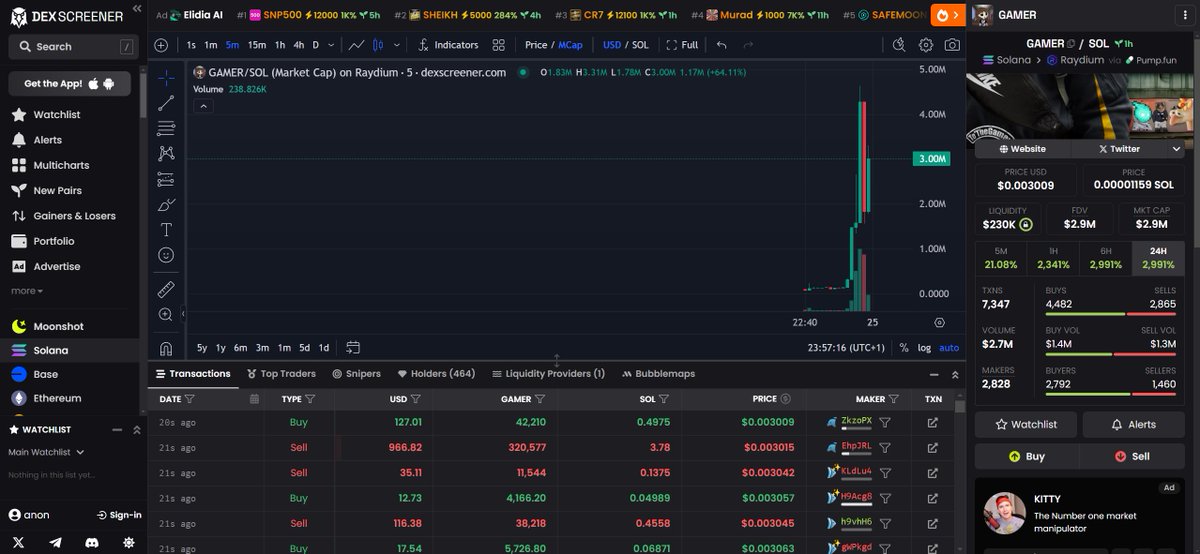Screen dimensions: 1200x554
Task: Open chart time axis settings gear
Action: point(939,322)
